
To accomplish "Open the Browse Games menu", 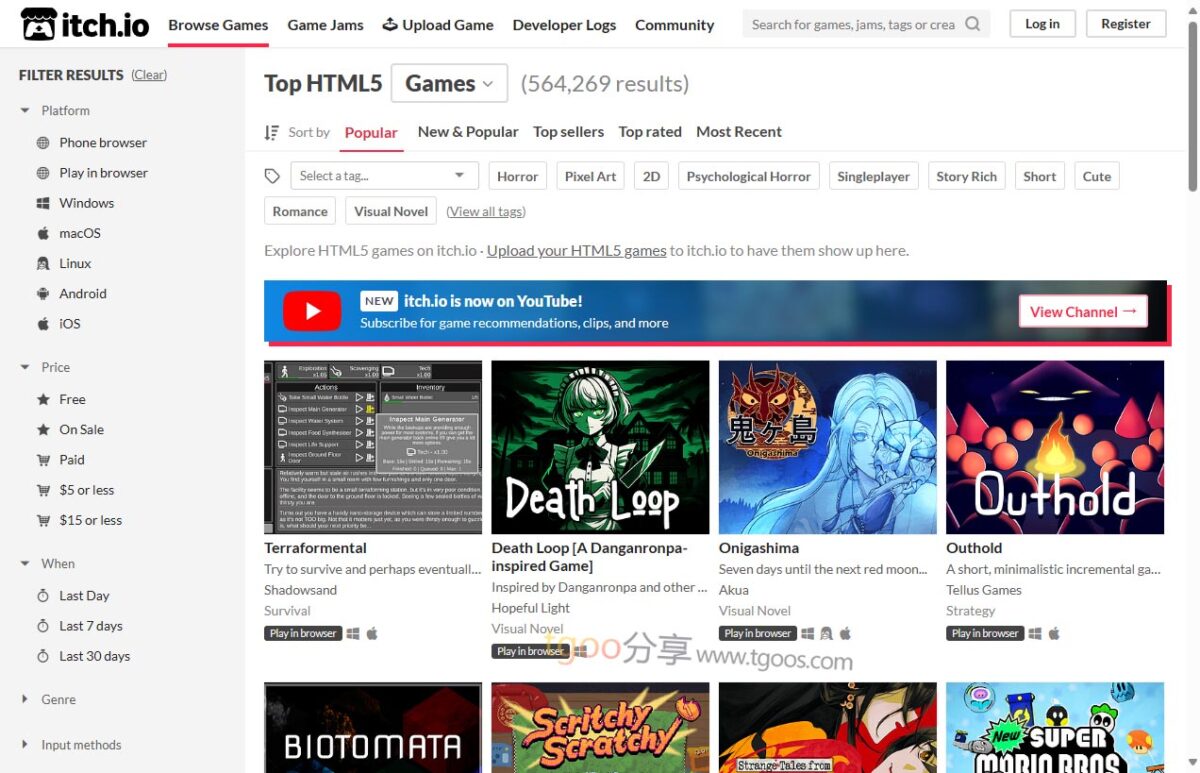I will (x=217, y=24).
